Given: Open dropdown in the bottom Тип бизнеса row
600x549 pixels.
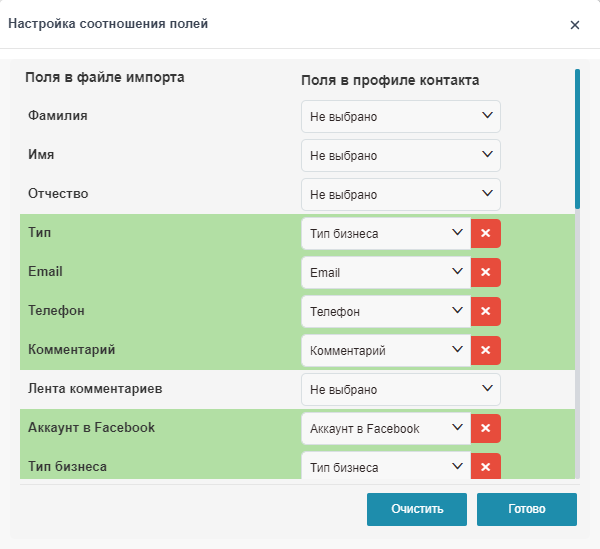Looking at the screenshot, I should (x=385, y=467).
